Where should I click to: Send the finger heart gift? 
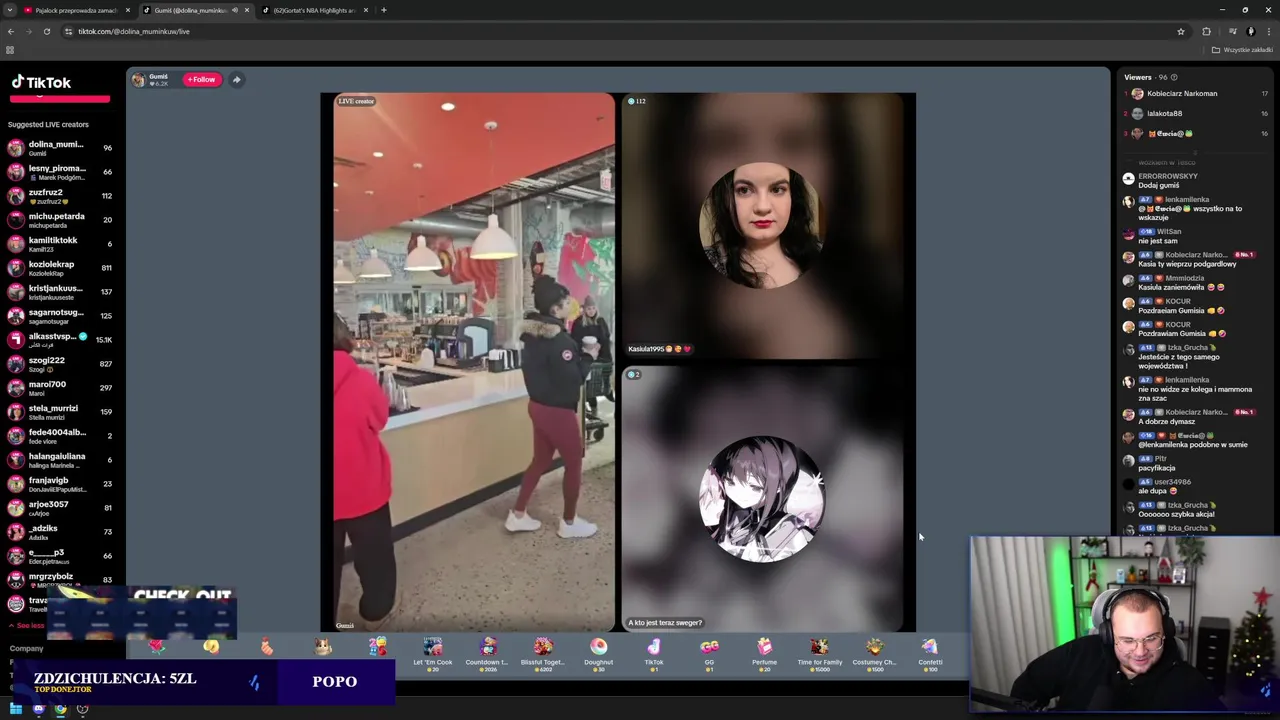211,648
